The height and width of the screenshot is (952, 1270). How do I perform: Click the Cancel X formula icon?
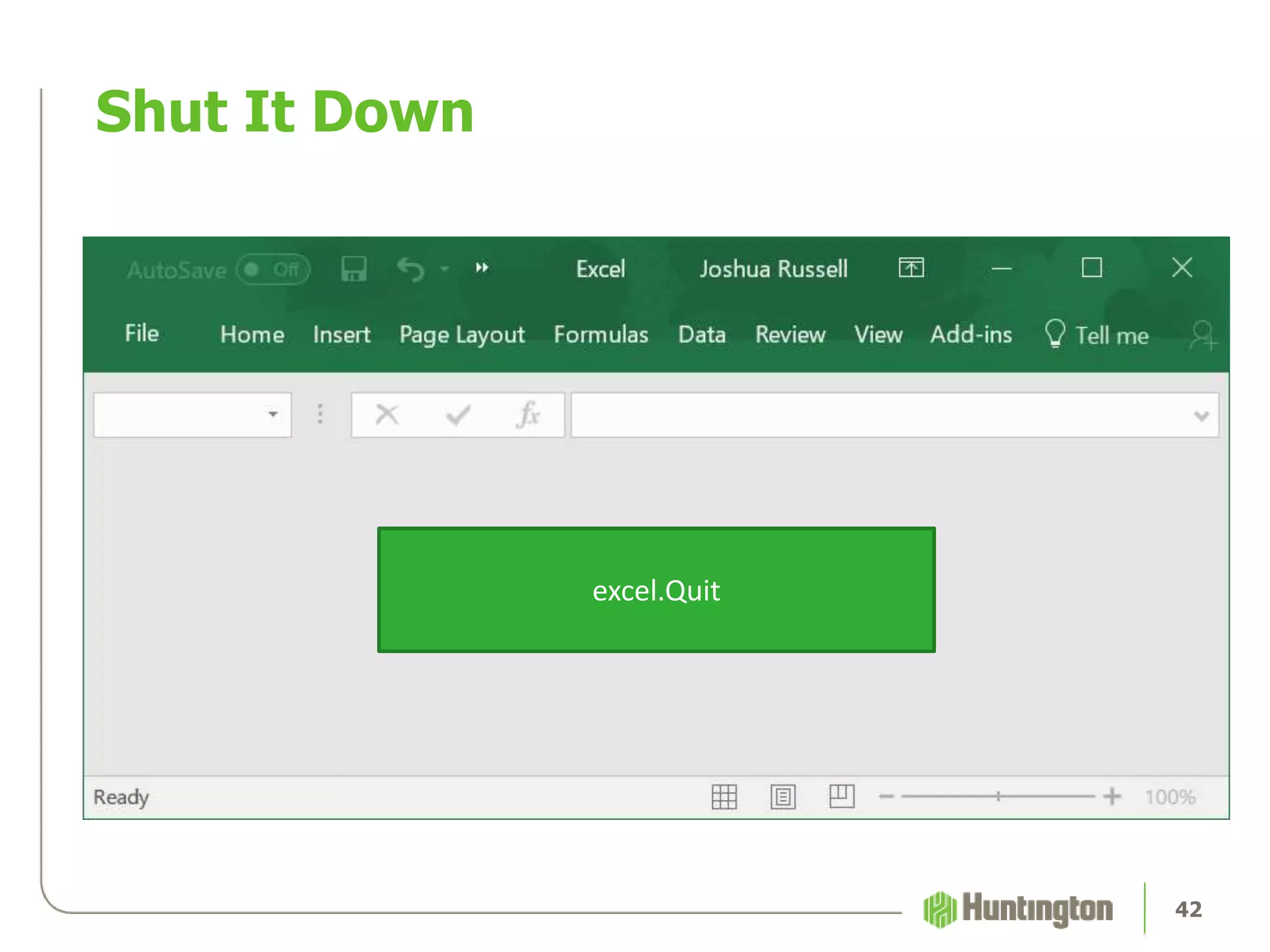pyautogui.click(x=387, y=414)
